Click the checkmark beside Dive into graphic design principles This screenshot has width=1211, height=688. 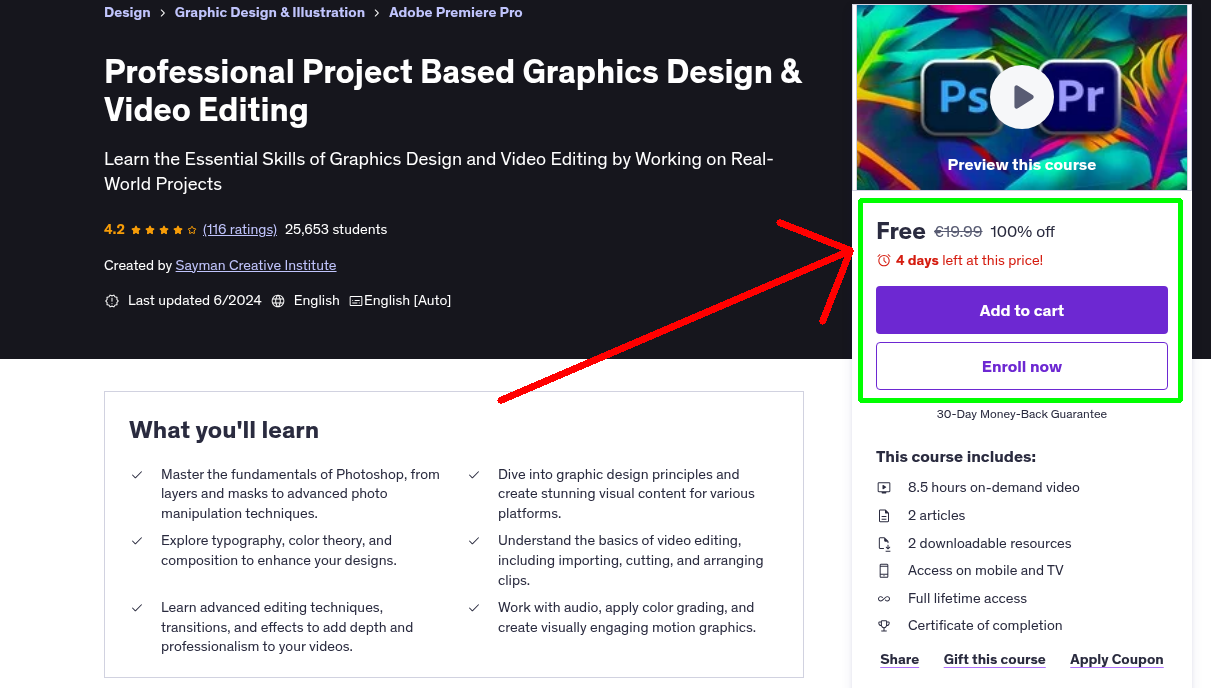click(x=474, y=475)
